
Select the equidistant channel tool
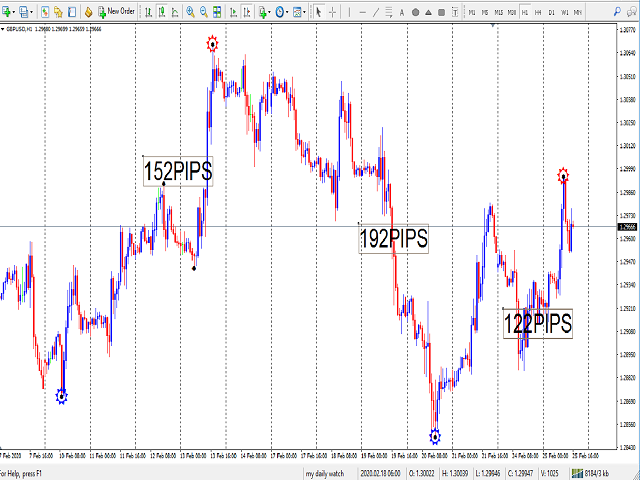point(389,12)
